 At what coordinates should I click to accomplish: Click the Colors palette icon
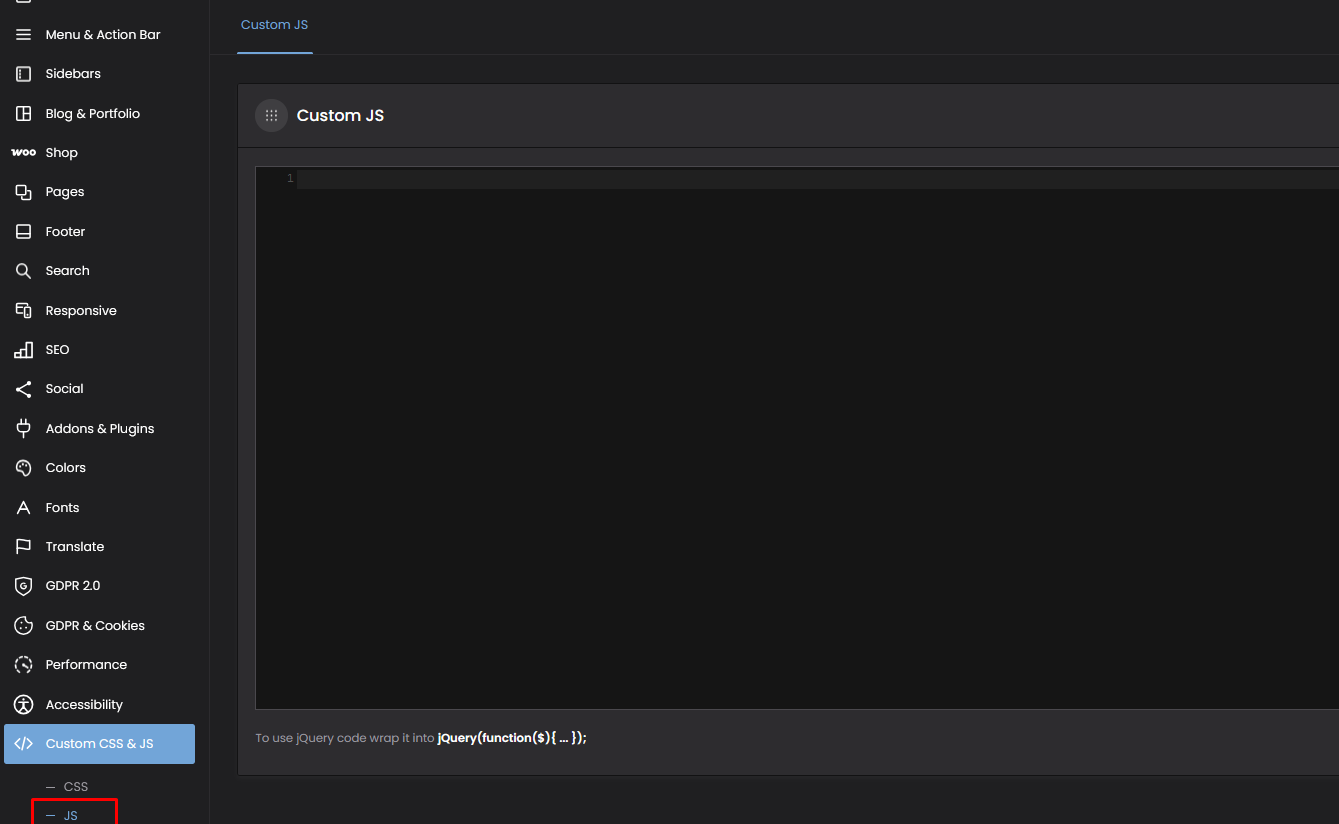pos(24,468)
